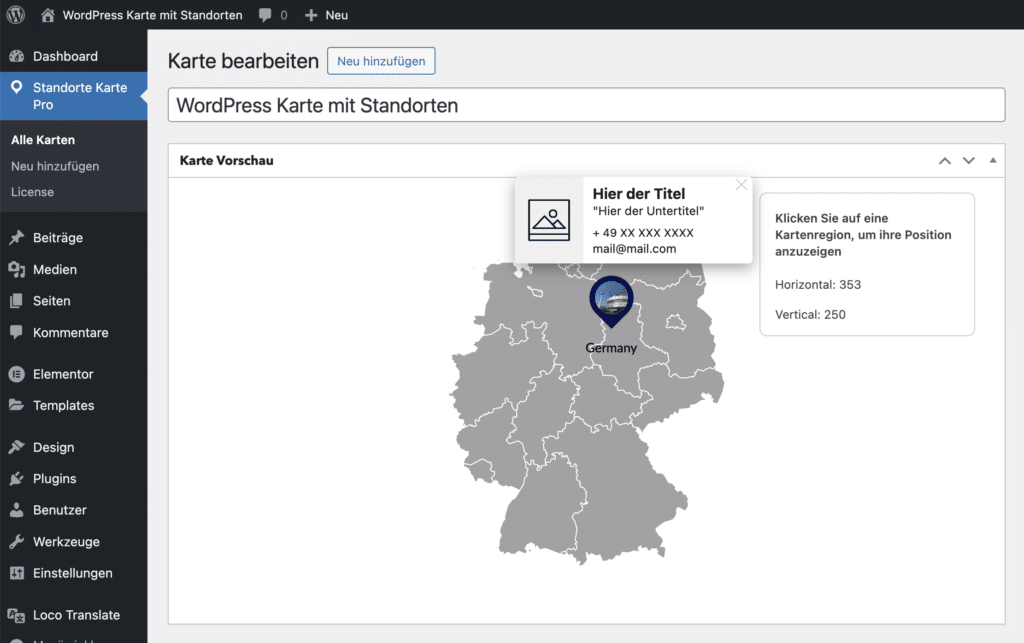Click the Hier der Titel popup heading
Viewport: 1024px width, 643px height.
click(639, 193)
